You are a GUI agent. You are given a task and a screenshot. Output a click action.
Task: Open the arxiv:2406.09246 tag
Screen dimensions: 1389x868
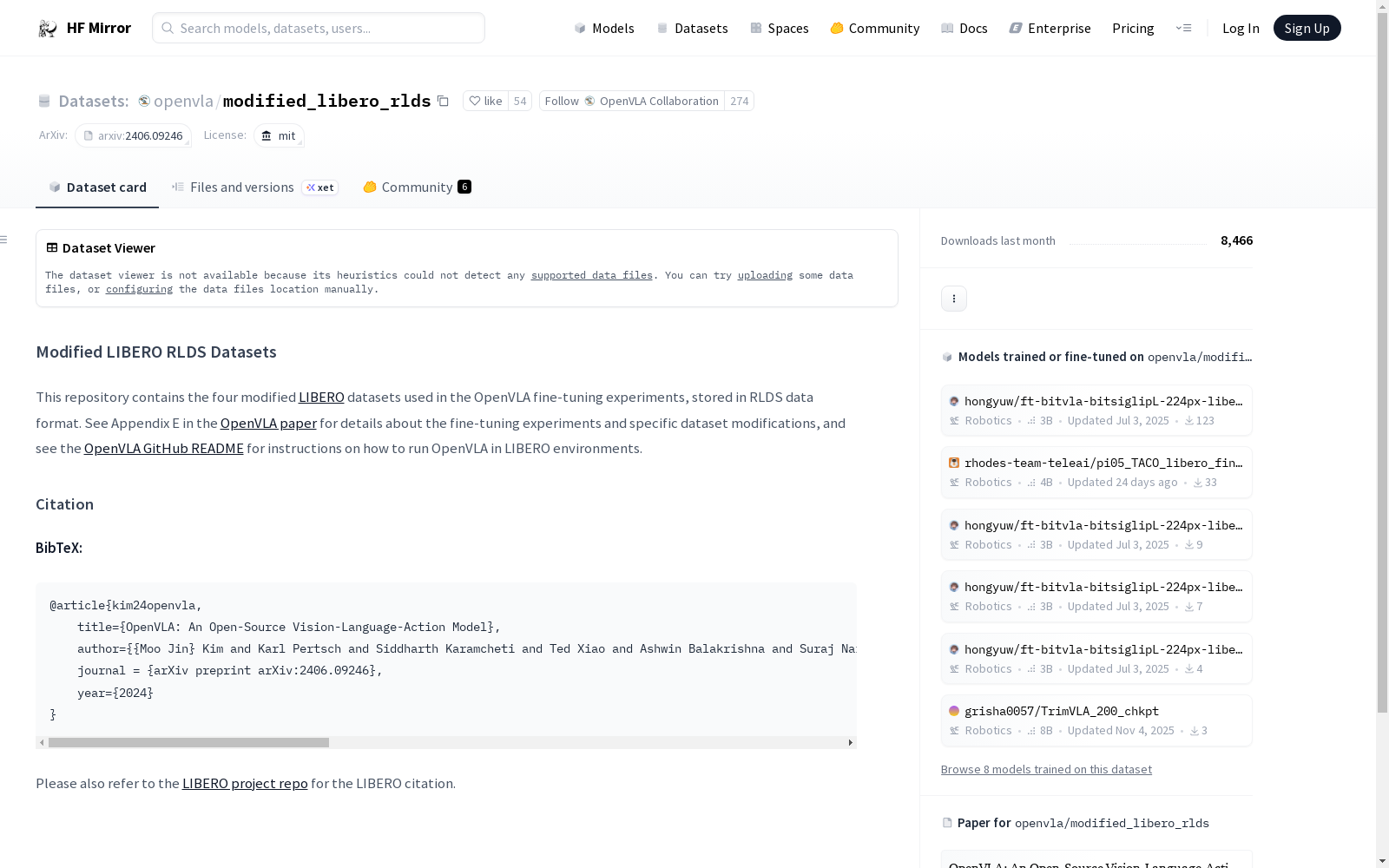[133, 135]
